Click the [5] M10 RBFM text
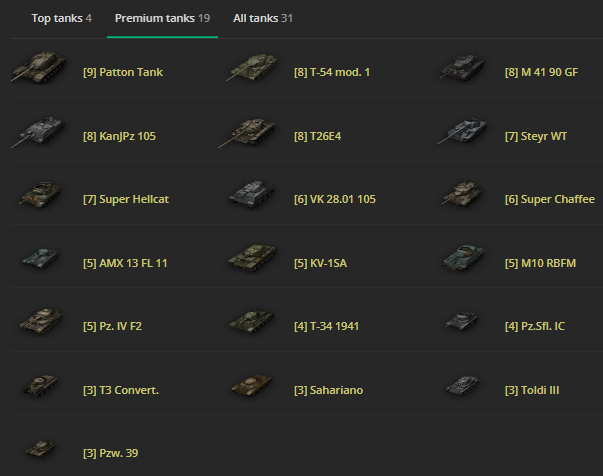603x476 pixels. [541, 263]
